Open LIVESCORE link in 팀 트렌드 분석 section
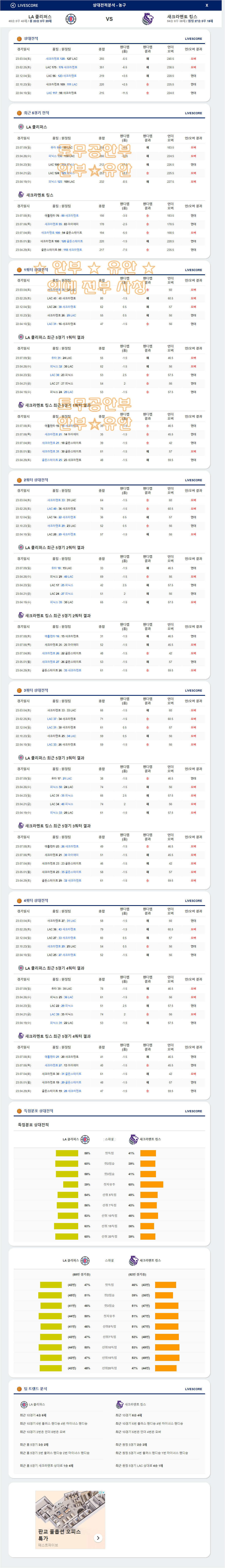Screen dimensions: 225x1568 pyautogui.click(x=193, y=1389)
